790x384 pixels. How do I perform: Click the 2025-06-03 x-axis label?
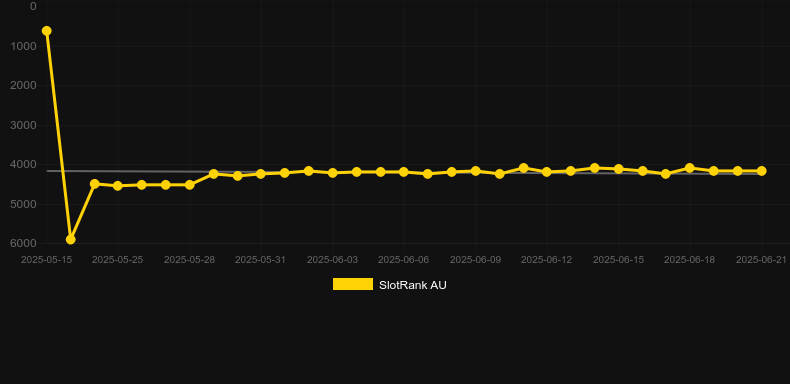[x=333, y=260]
